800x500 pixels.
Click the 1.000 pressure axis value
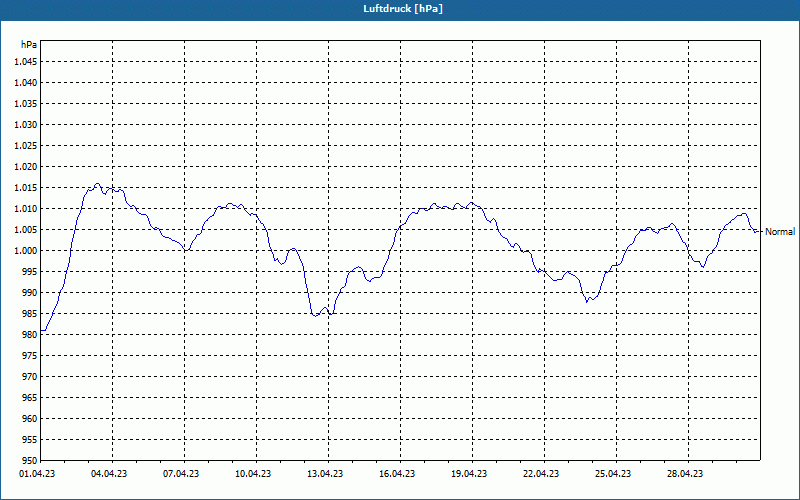coord(26,251)
